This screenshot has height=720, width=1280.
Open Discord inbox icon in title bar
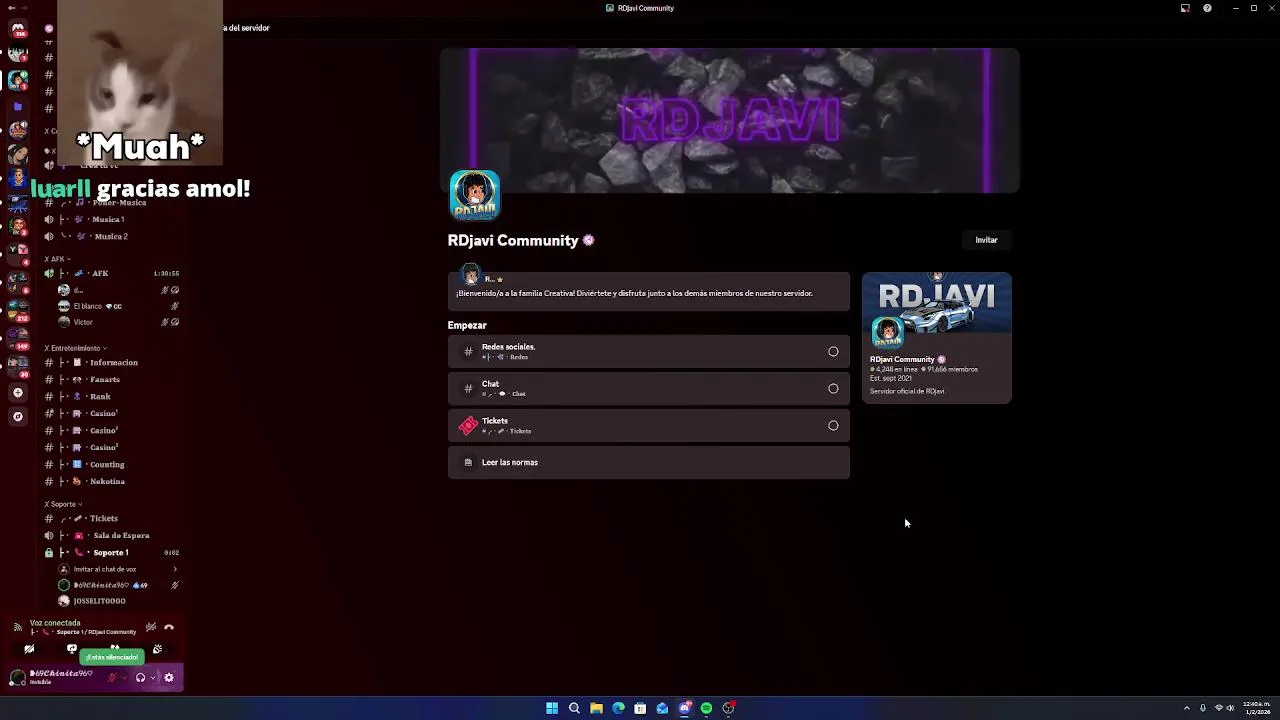click(x=1185, y=8)
